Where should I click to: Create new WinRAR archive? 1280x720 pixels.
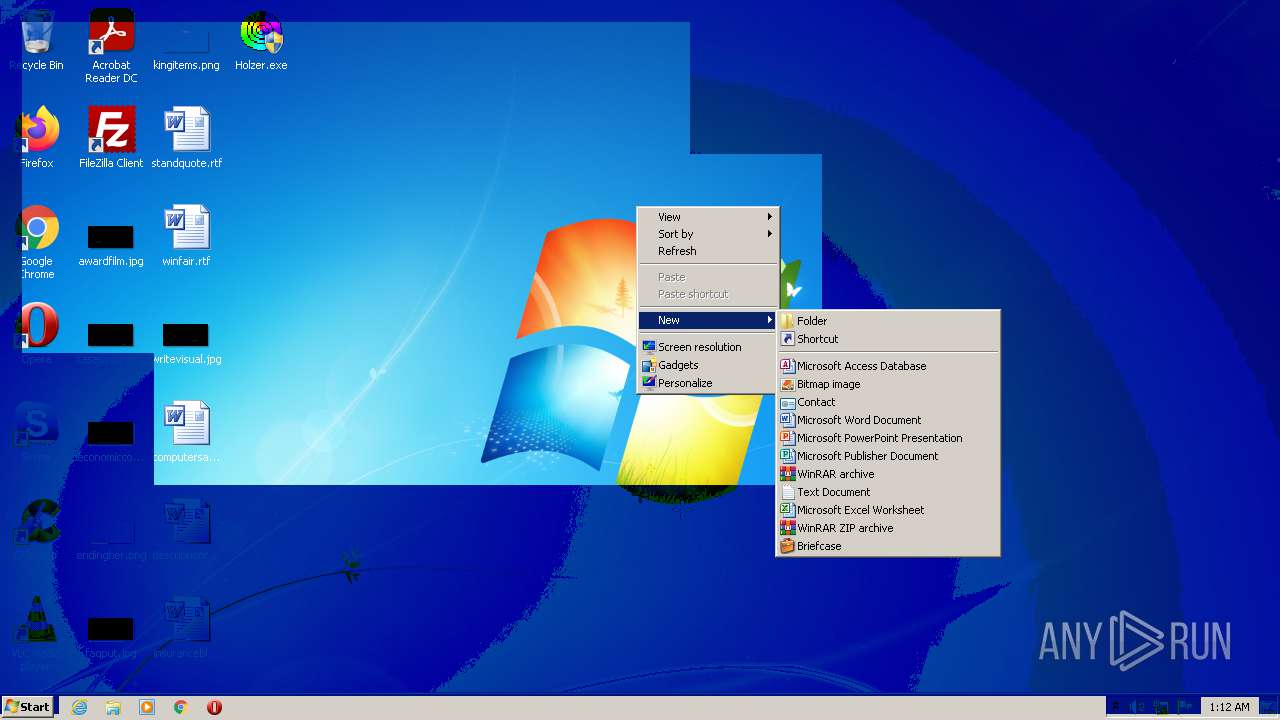[x=888, y=474]
